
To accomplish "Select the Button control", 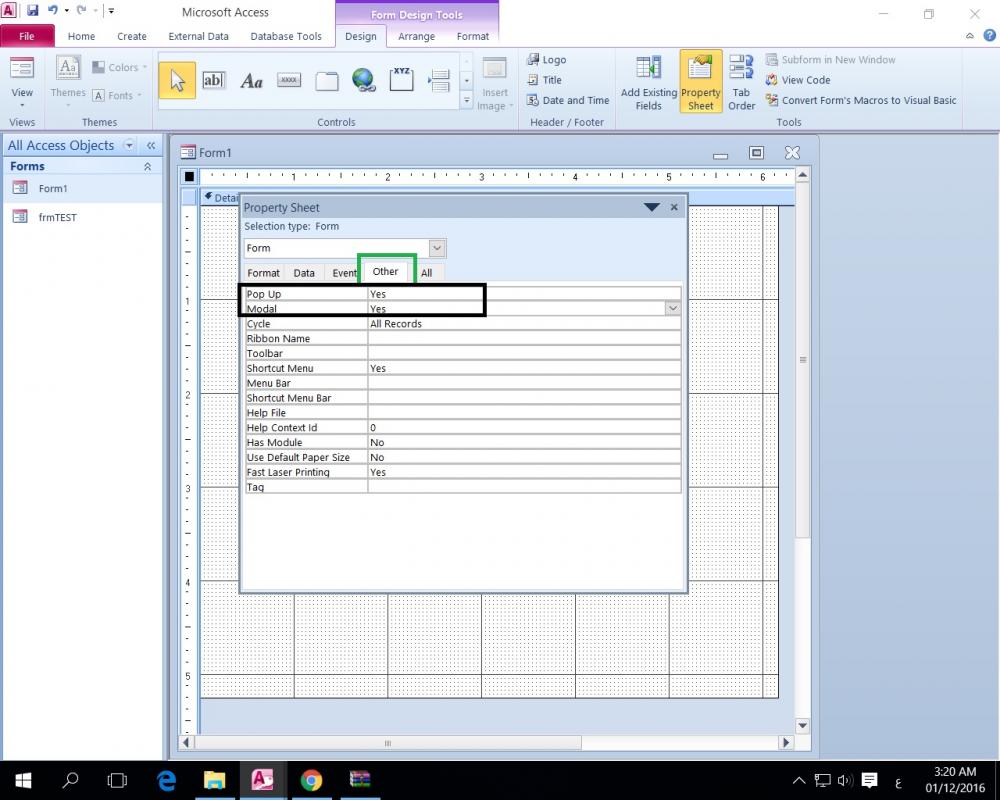I will (x=289, y=81).
